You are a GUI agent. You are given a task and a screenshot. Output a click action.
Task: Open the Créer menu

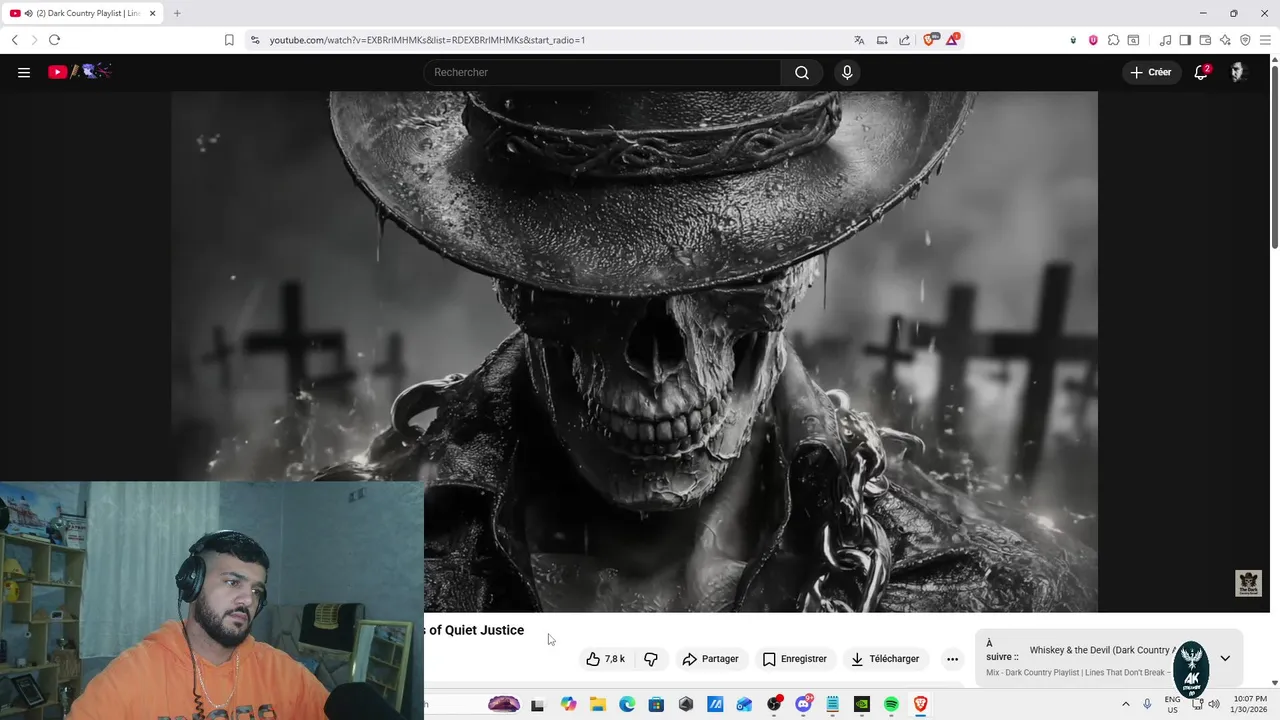pyautogui.click(x=1151, y=72)
